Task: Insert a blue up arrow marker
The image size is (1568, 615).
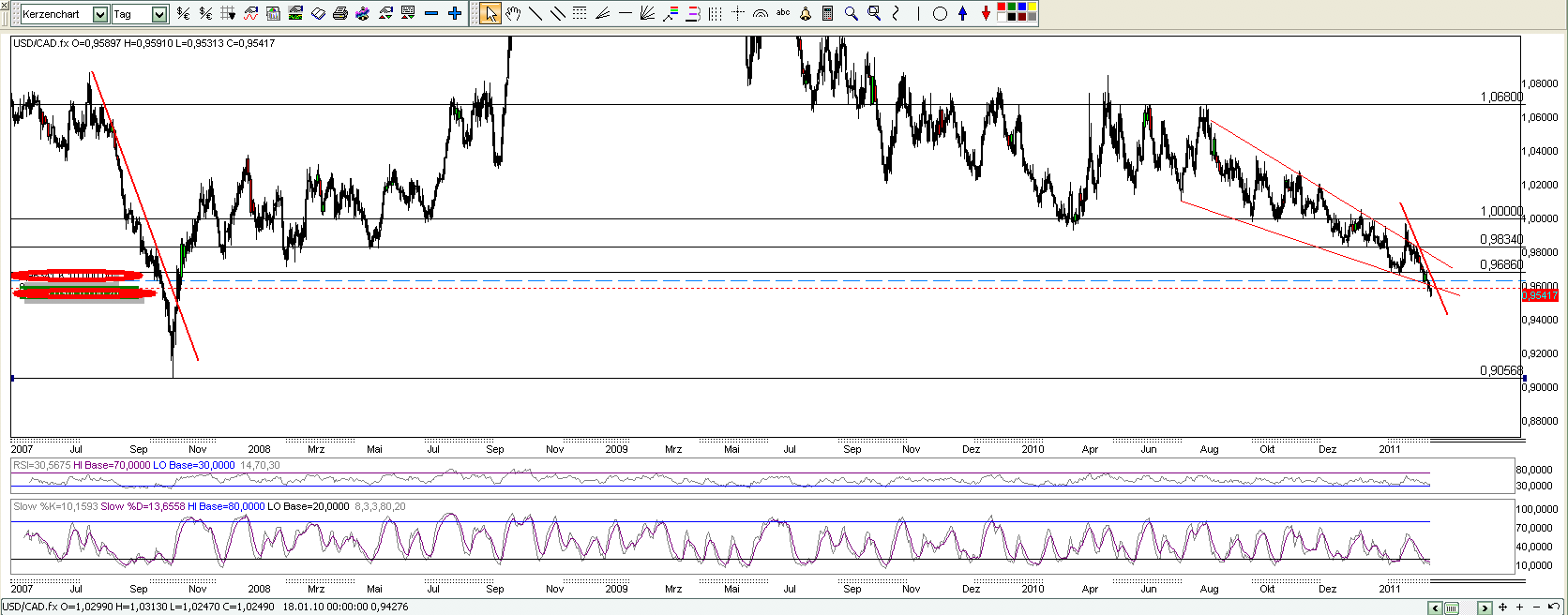Action: click(962, 13)
